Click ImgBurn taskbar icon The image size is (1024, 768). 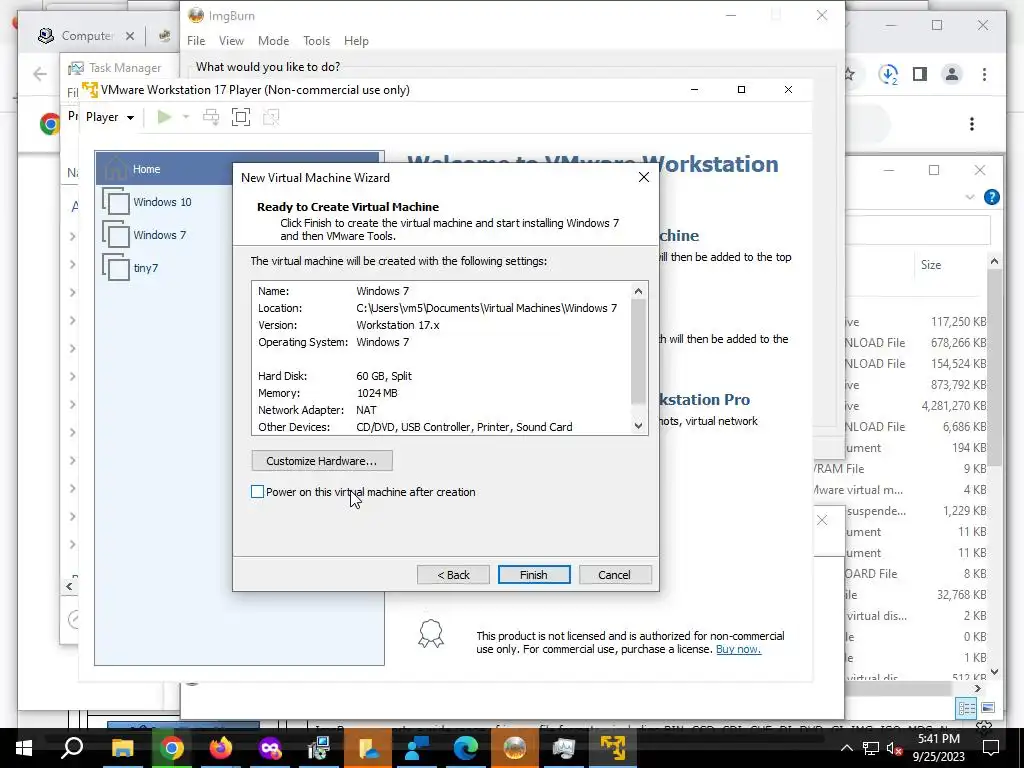(515, 748)
